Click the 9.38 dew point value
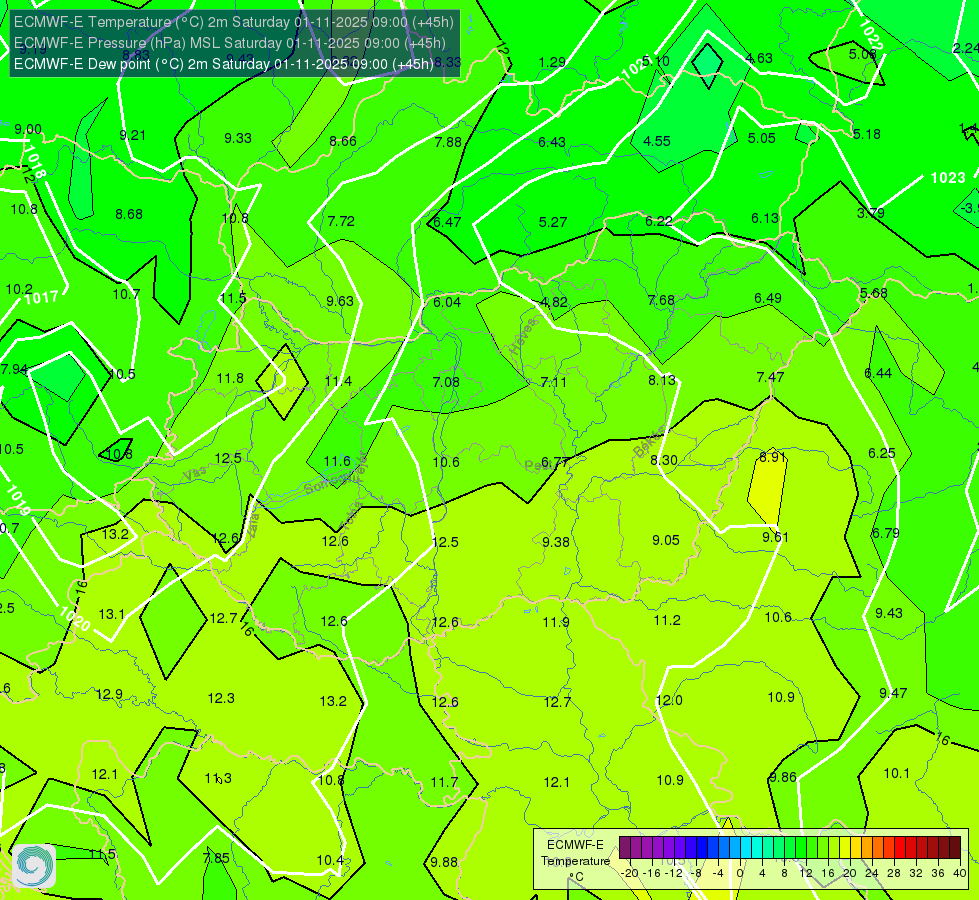 click(x=556, y=542)
